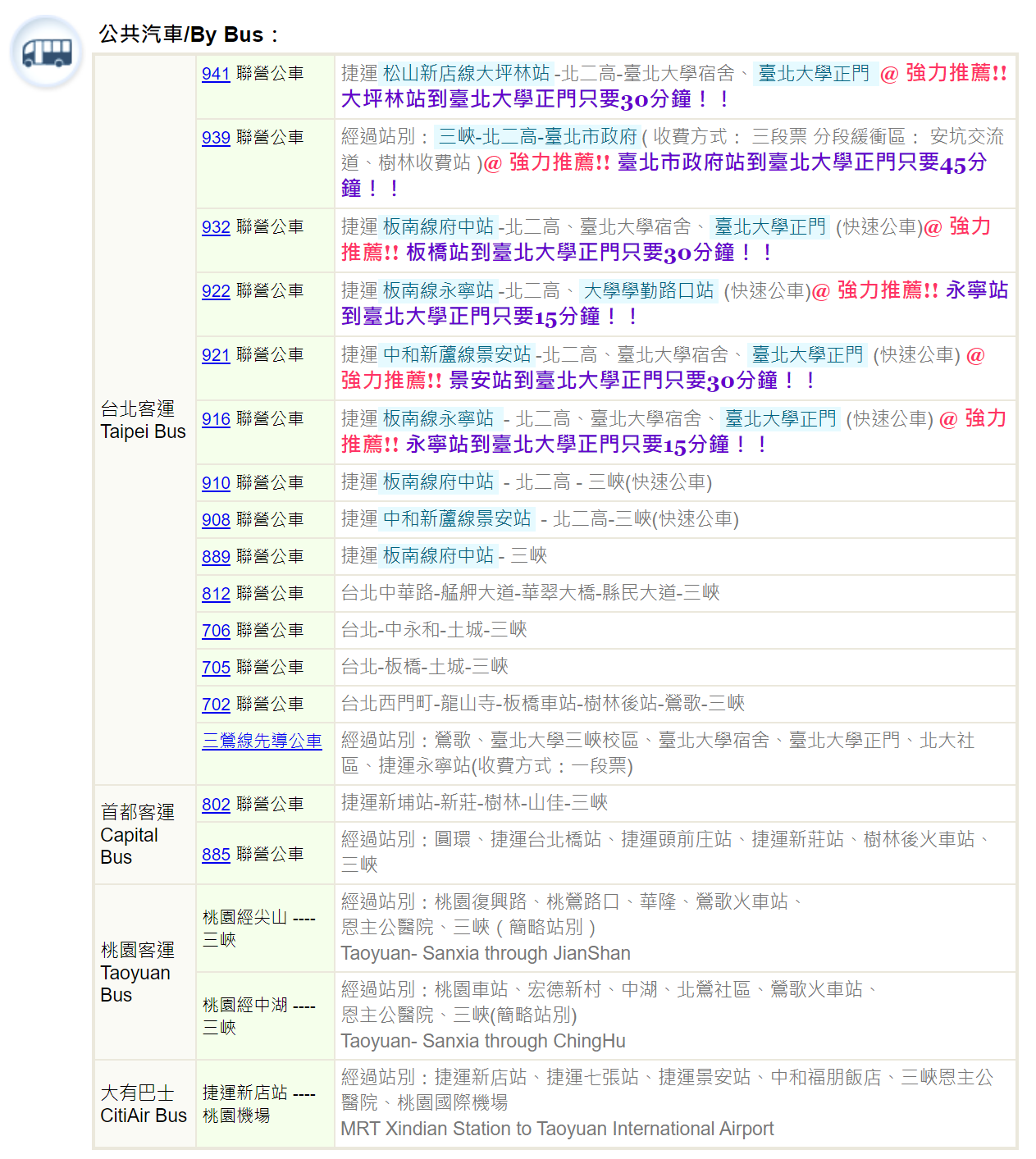Open the 三鶯線先導公車 link
This screenshot has width=1036, height=1159.
[262, 741]
